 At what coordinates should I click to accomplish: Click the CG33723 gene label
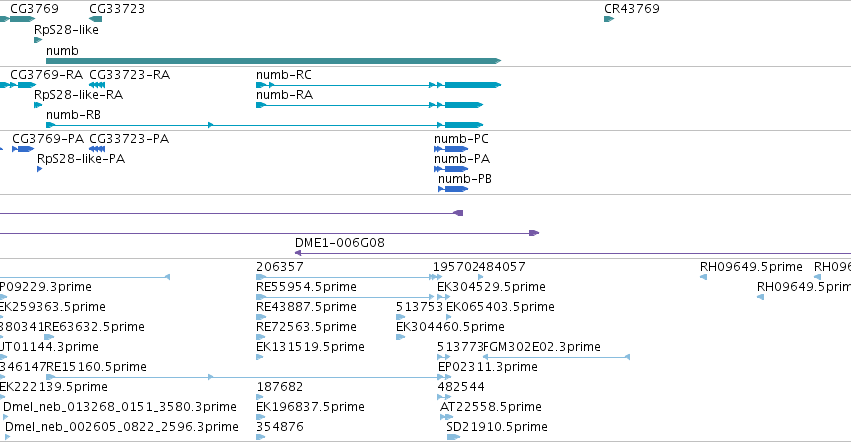[x=117, y=9]
